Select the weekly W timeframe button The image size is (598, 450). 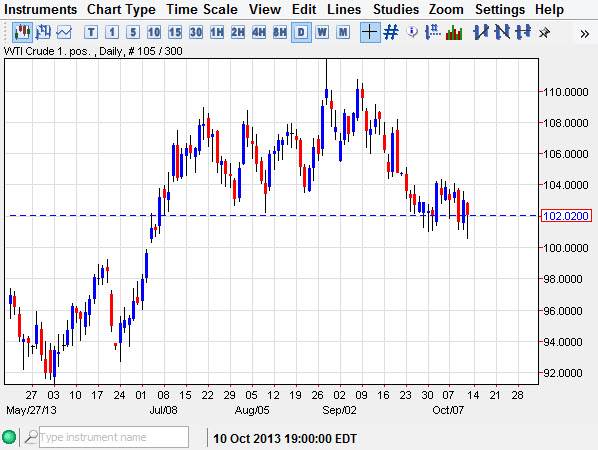point(322,32)
